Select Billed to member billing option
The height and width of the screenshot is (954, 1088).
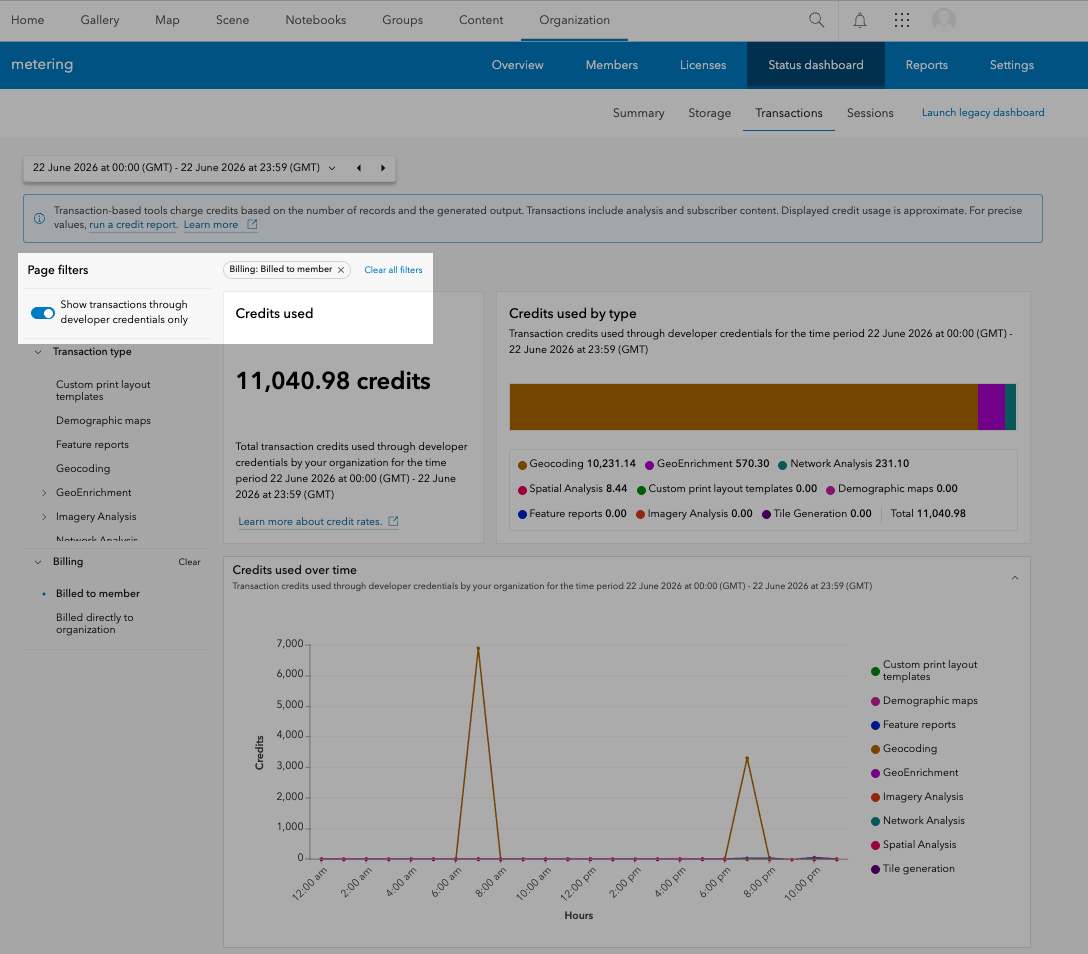(98, 593)
